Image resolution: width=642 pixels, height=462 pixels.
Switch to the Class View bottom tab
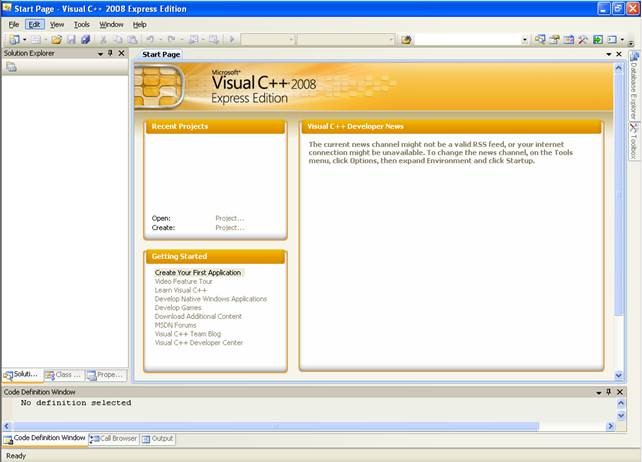tap(64, 375)
